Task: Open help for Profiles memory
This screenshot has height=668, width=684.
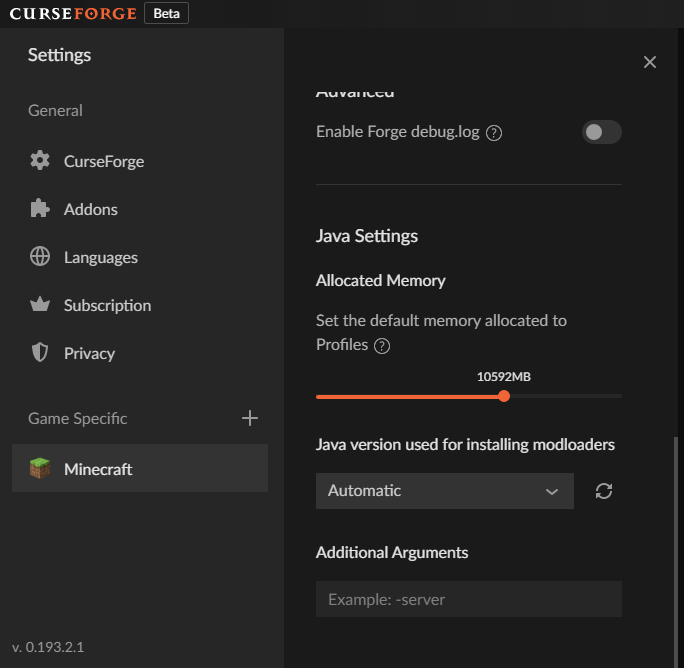Action: coord(382,346)
